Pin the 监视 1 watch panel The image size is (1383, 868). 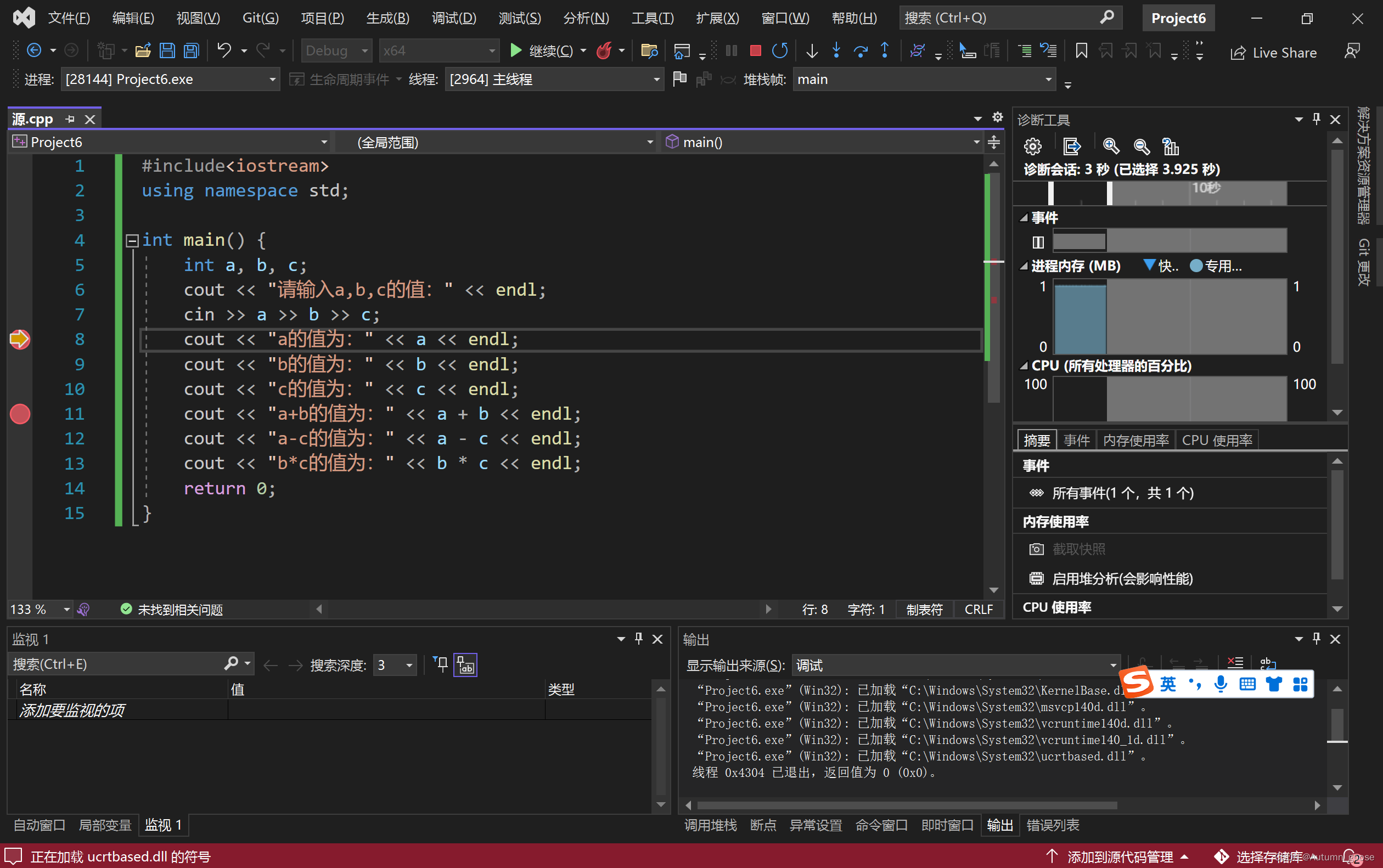tap(638, 638)
